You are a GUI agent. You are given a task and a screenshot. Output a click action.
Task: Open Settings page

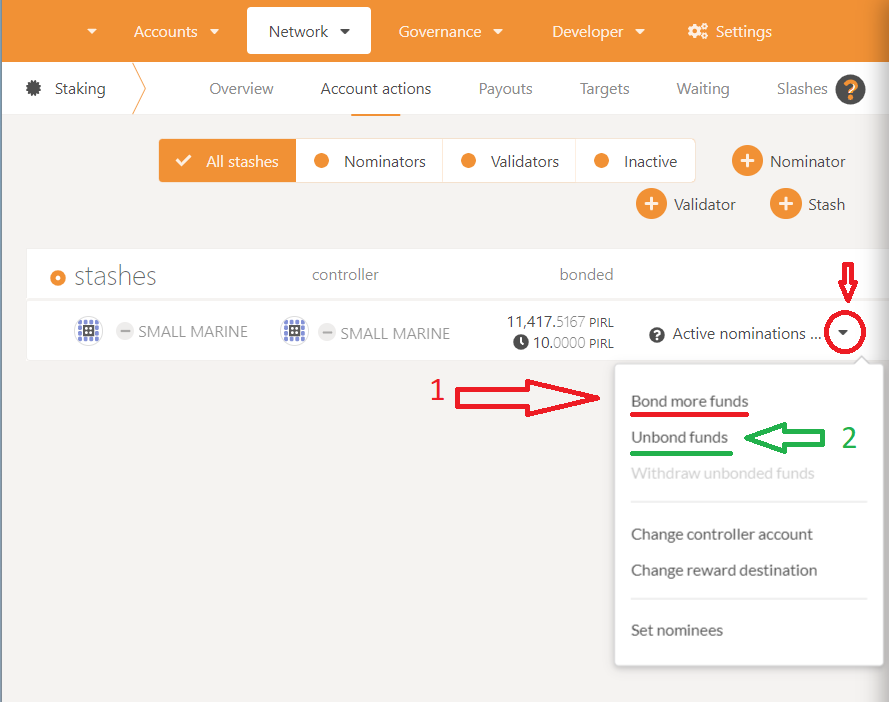point(730,31)
